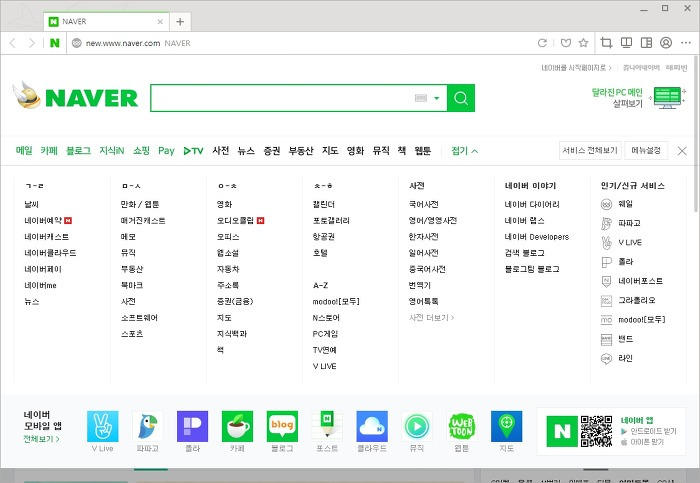Click the 라인 icon in popular services
Viewport: 700px width, 483px height.
[606, 358]
